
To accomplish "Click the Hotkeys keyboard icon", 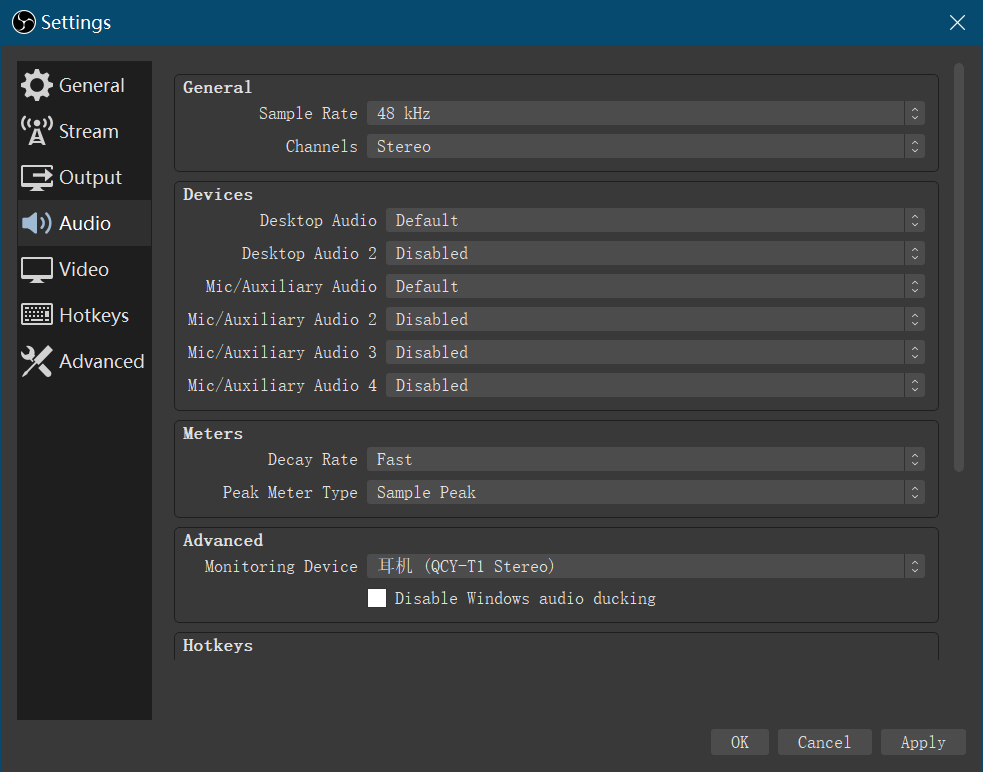I will (36, 315).
